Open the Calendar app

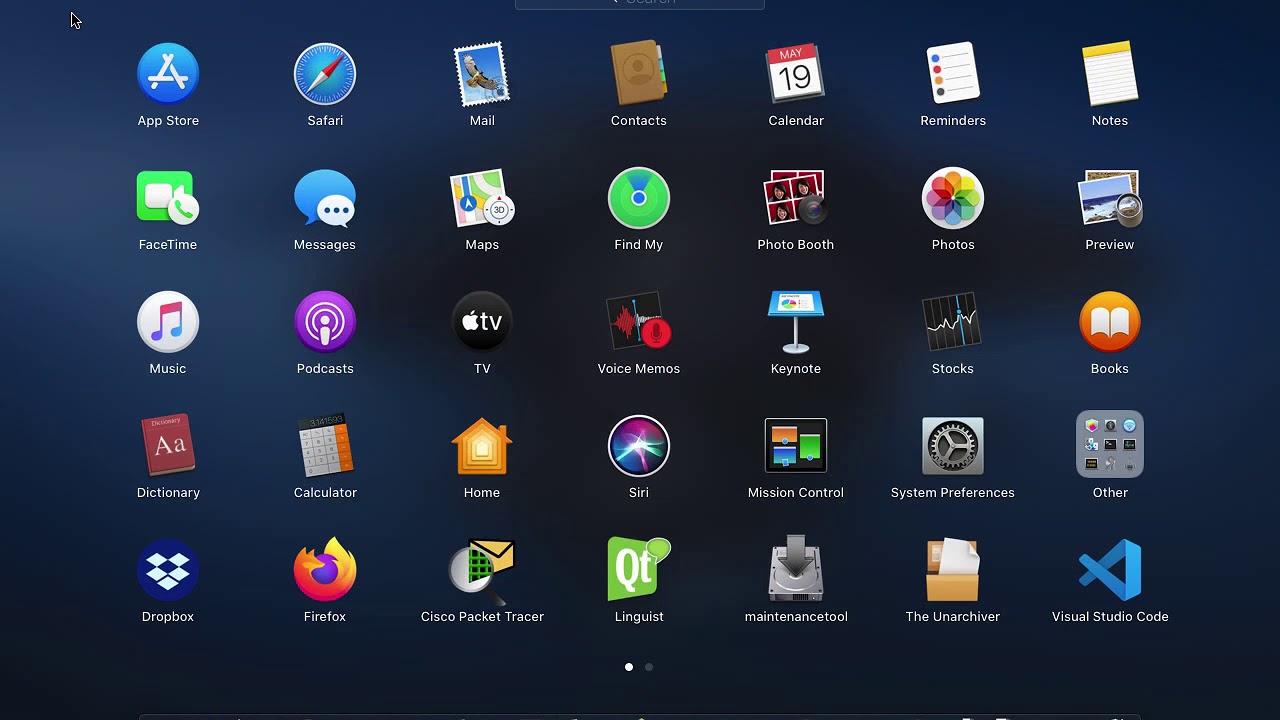pyautogui.click(x=796, y=74)
